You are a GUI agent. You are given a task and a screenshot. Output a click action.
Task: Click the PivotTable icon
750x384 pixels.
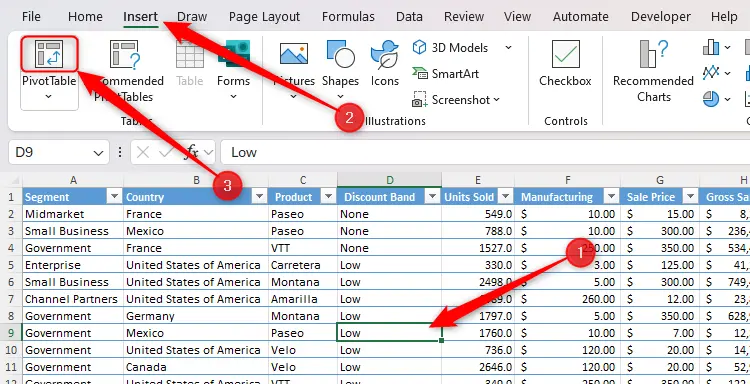pos(49,53)
